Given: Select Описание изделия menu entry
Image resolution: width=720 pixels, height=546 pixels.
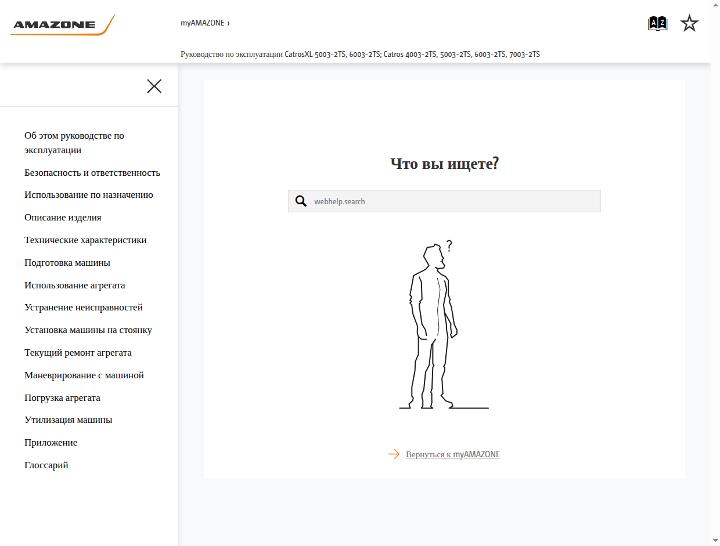Looking at the screenshot, I should click(63, 218).
